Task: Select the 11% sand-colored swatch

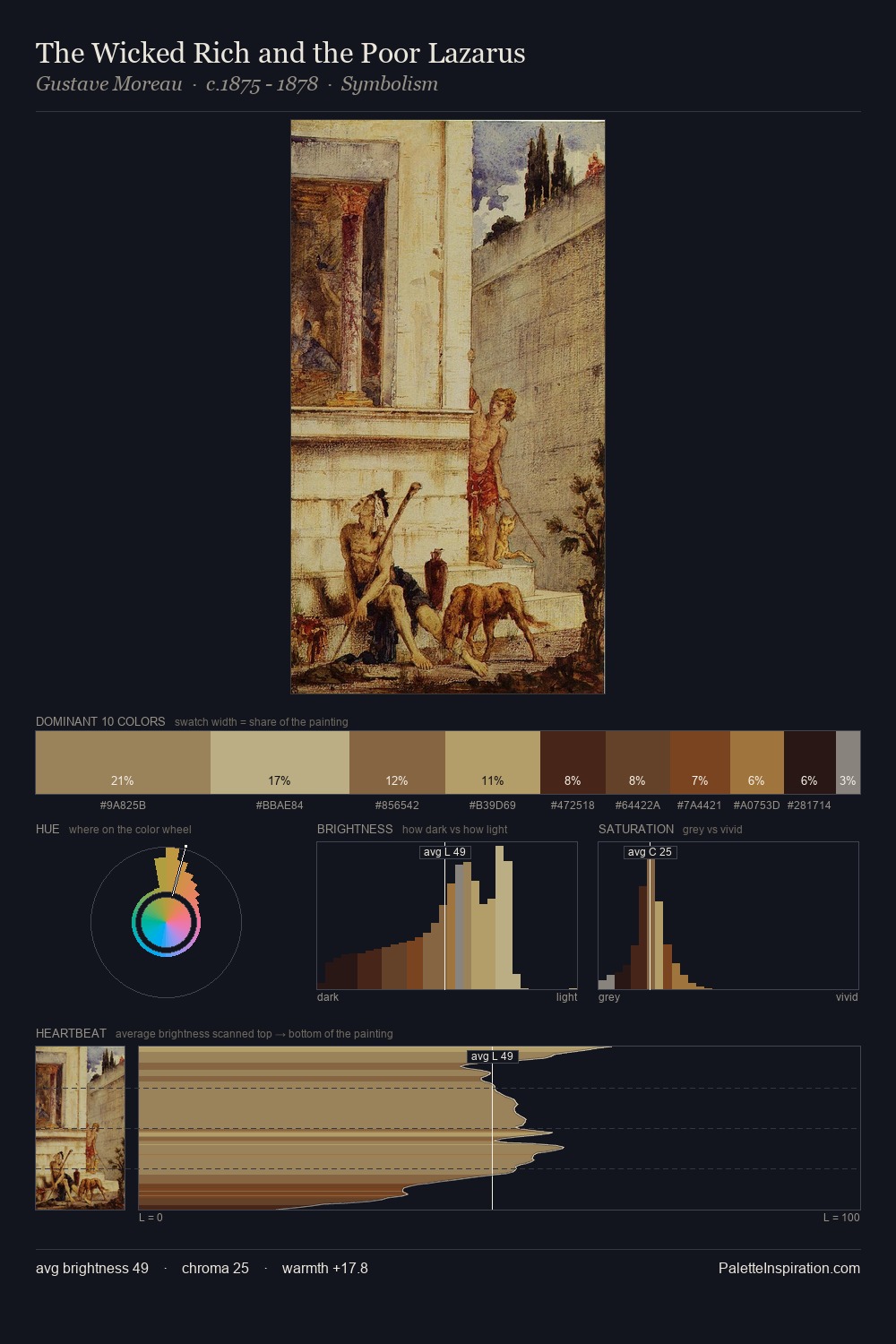Action: (x=493, y=762)
